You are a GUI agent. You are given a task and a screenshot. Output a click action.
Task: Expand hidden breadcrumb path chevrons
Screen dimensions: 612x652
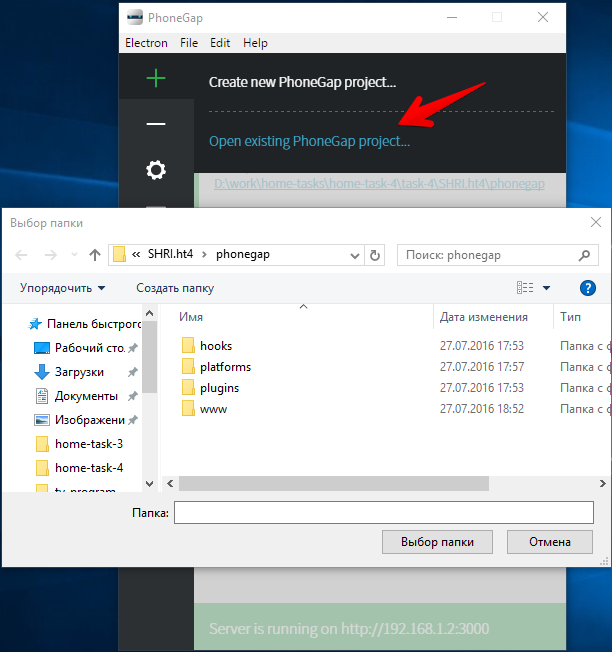(136, 254)
